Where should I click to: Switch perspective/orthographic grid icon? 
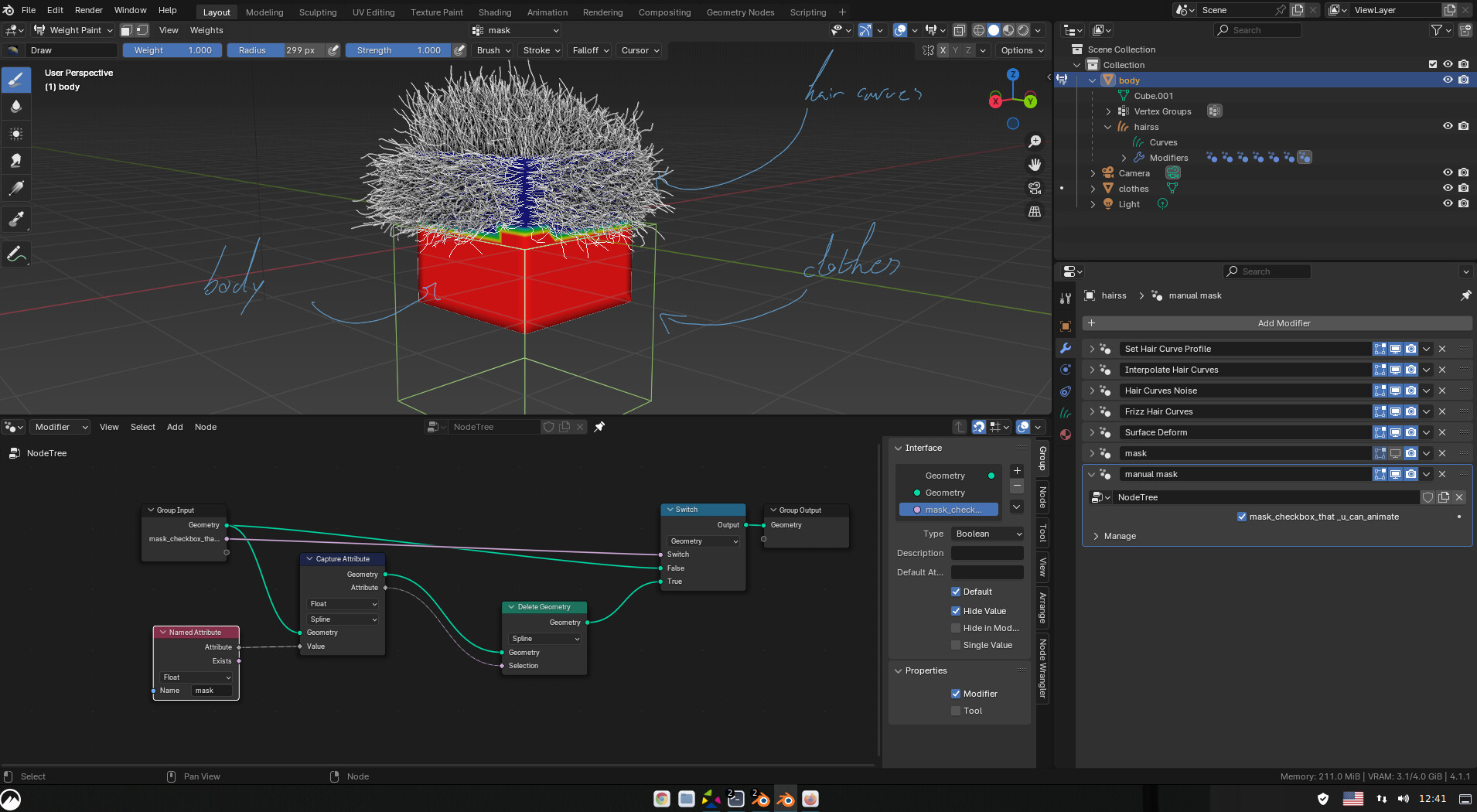click(1035, 211)
